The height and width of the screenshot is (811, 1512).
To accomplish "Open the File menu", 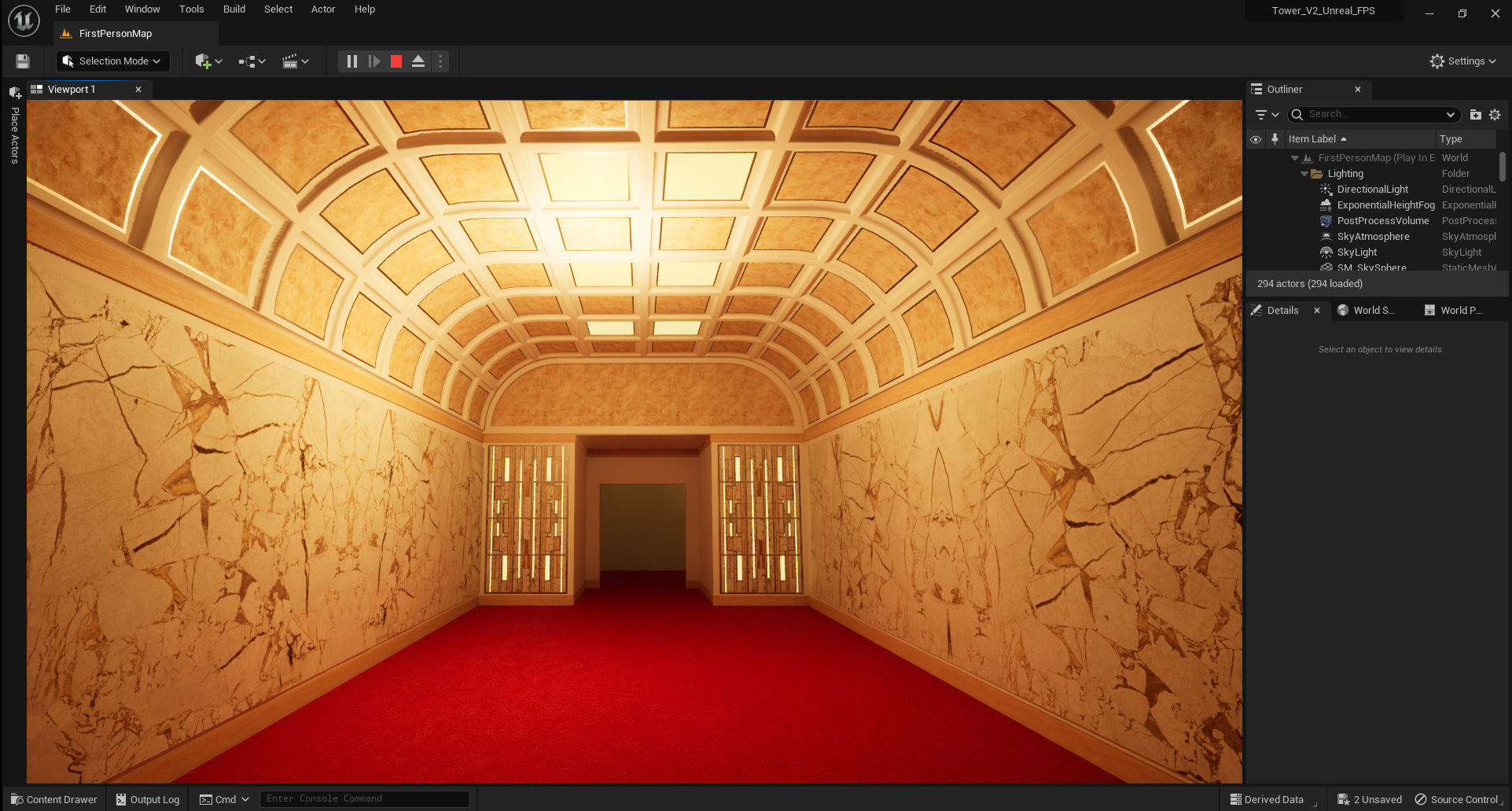I will 63,9.
